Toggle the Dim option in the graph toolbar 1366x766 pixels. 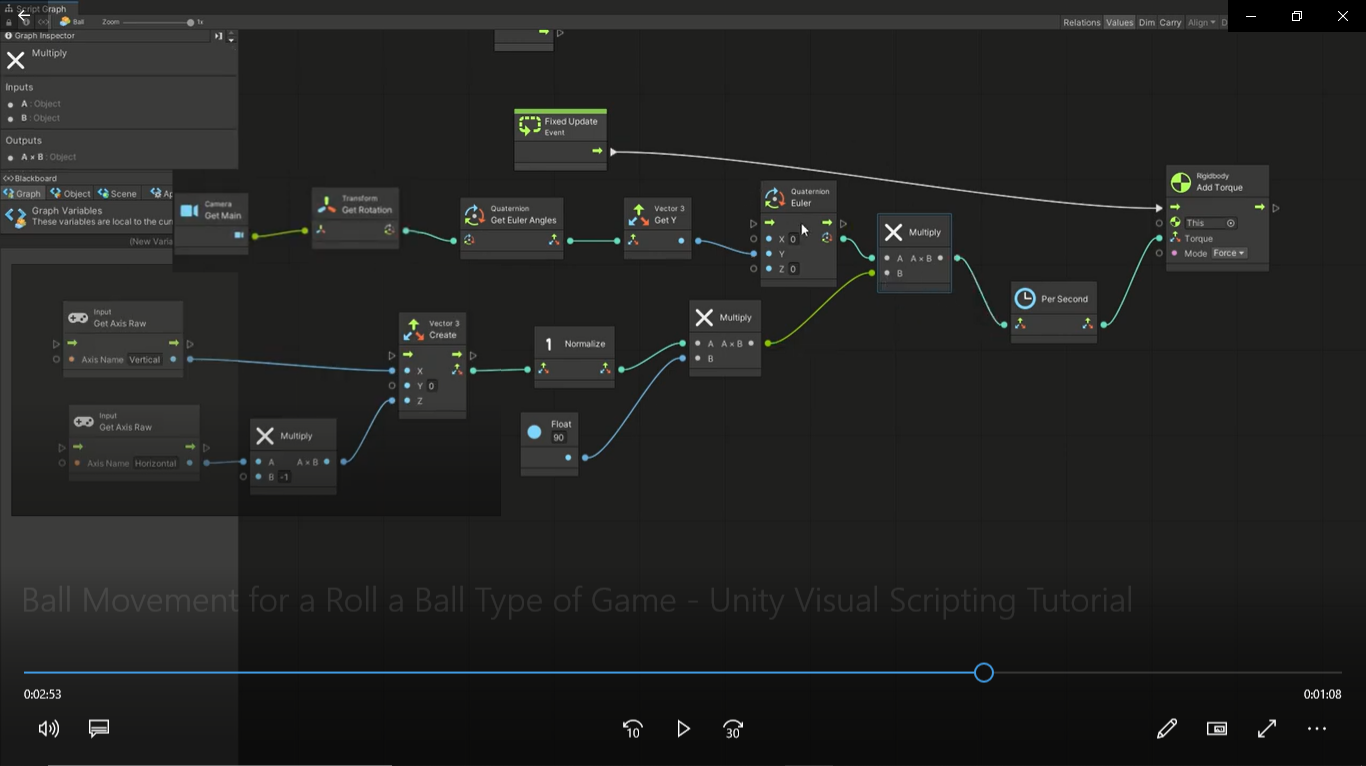[x=1146, y=22]
